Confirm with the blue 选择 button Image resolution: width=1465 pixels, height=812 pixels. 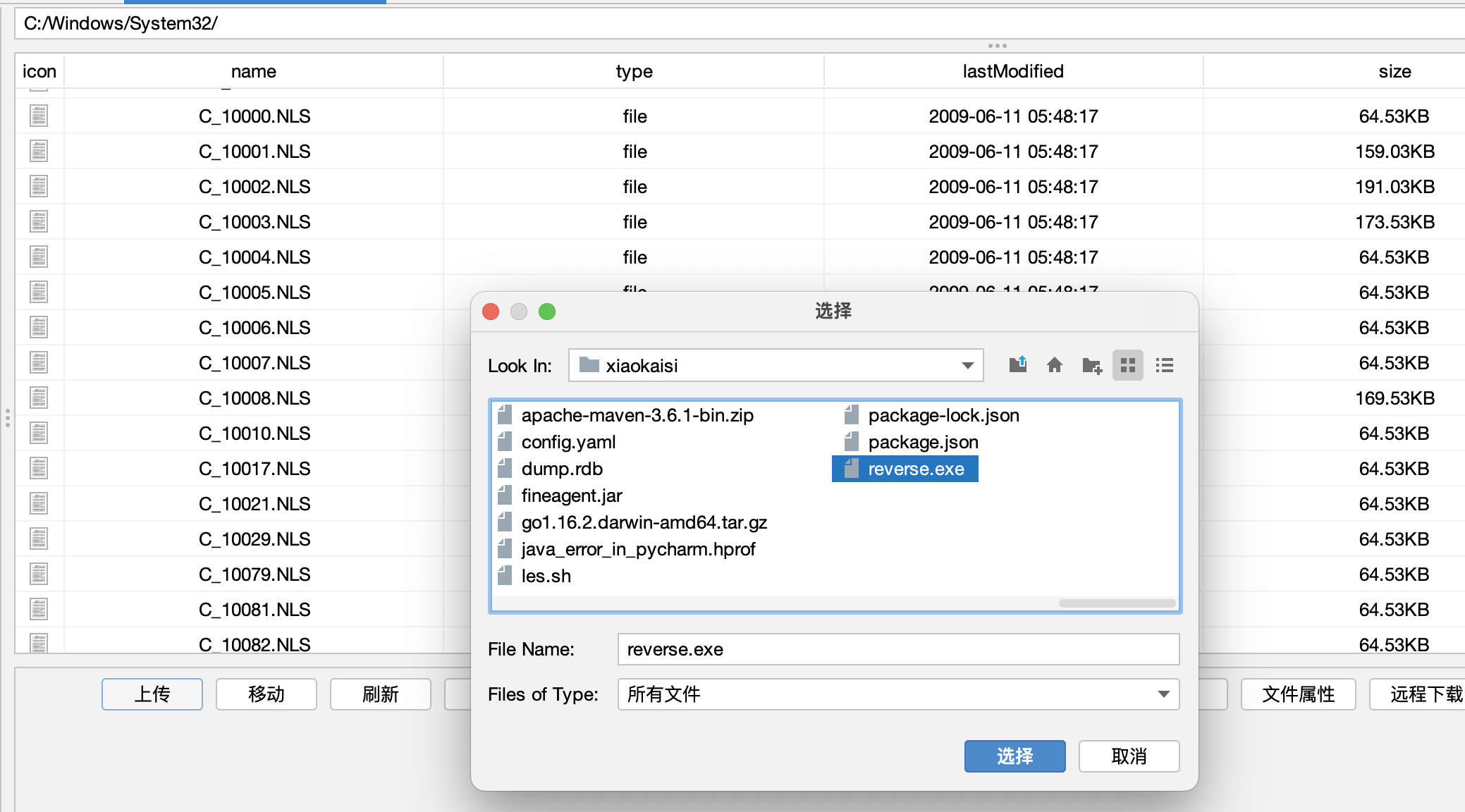[1014, 756]
